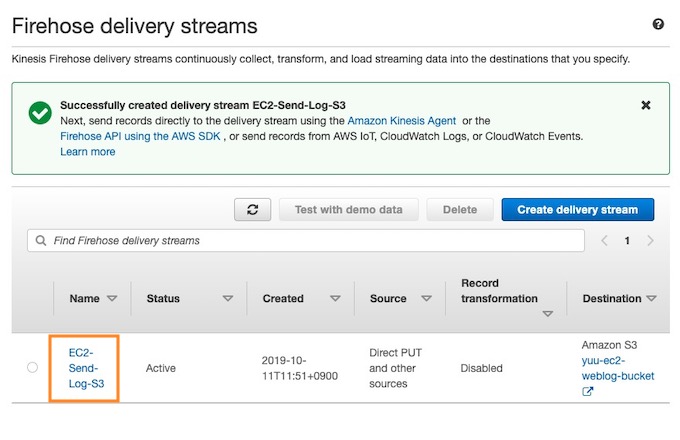Sort by Created column arrow
Viewport: 680px width, 440px height.
pyautogui.click(x=335, y=298)
